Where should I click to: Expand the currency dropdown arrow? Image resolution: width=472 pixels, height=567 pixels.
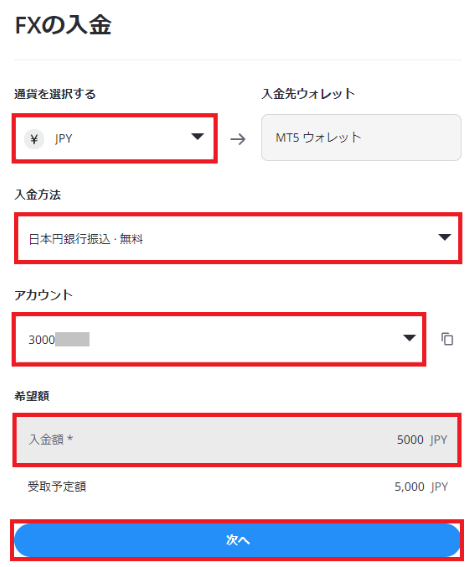197,137
